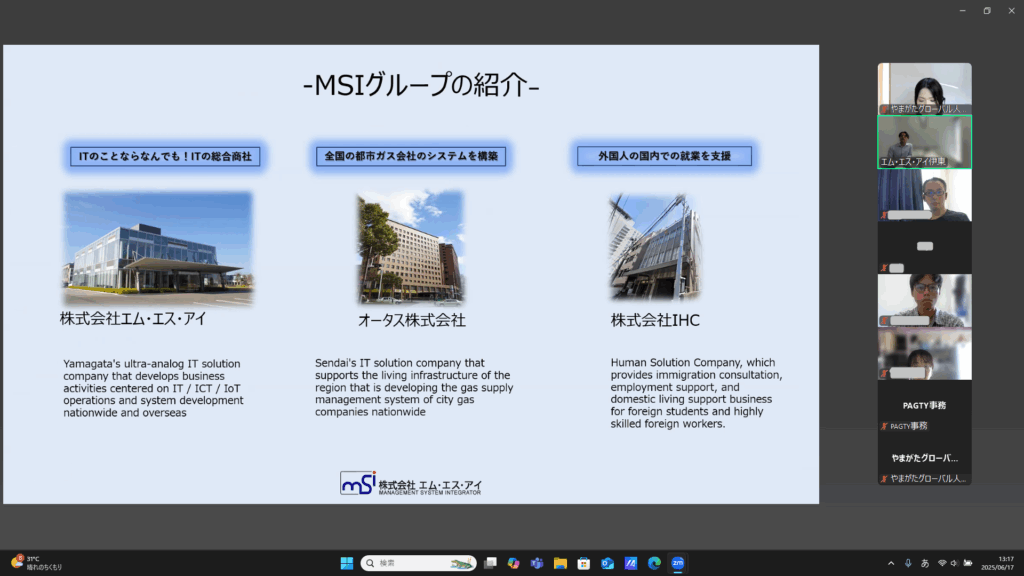Select the エム・エス・アイ伊東 speaker video tile
Viewport: 1024px width, 576px height.
(924, 142)
